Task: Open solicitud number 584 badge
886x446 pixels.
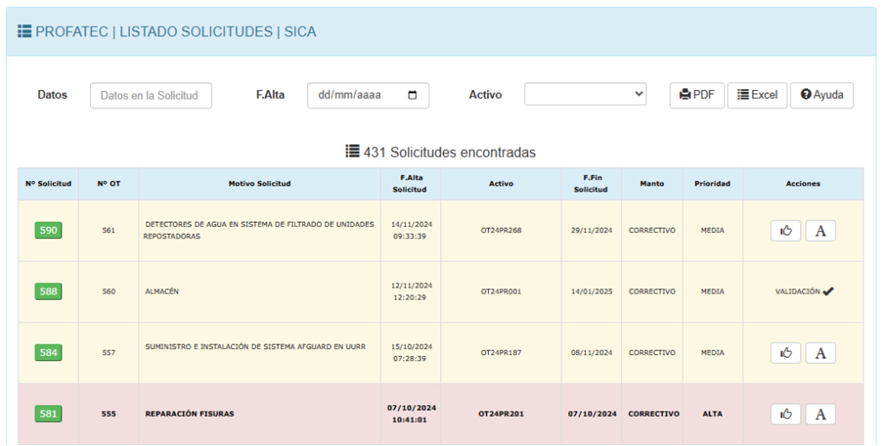Action: pos(48,353)
